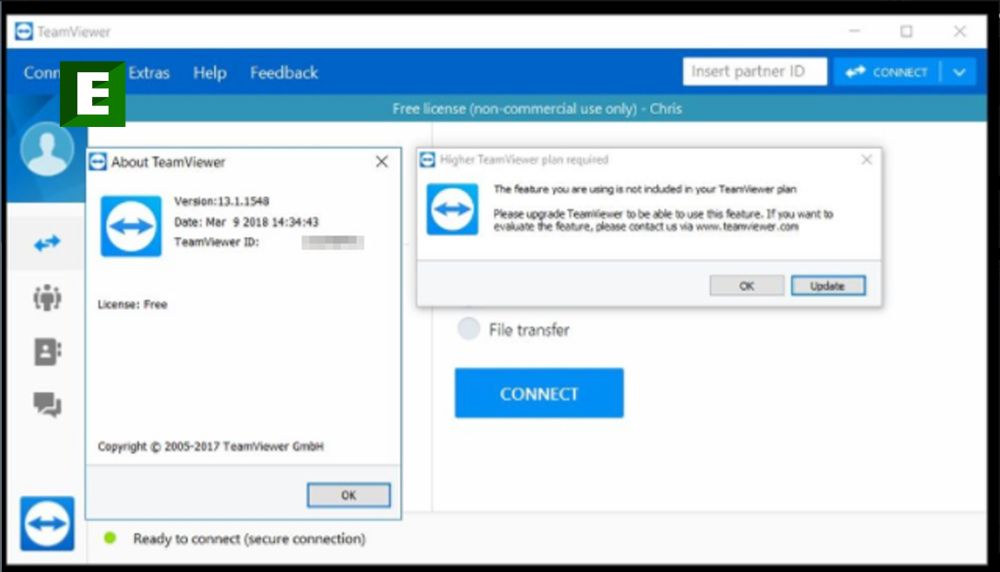Click TeamViewer icon in main title bar
Screen dimensions: 1000x572
click(x=24, y=31)
